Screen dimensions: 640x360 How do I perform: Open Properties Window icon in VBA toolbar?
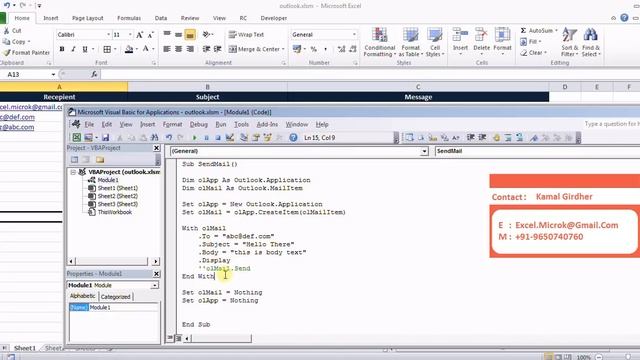click(256, 138)
